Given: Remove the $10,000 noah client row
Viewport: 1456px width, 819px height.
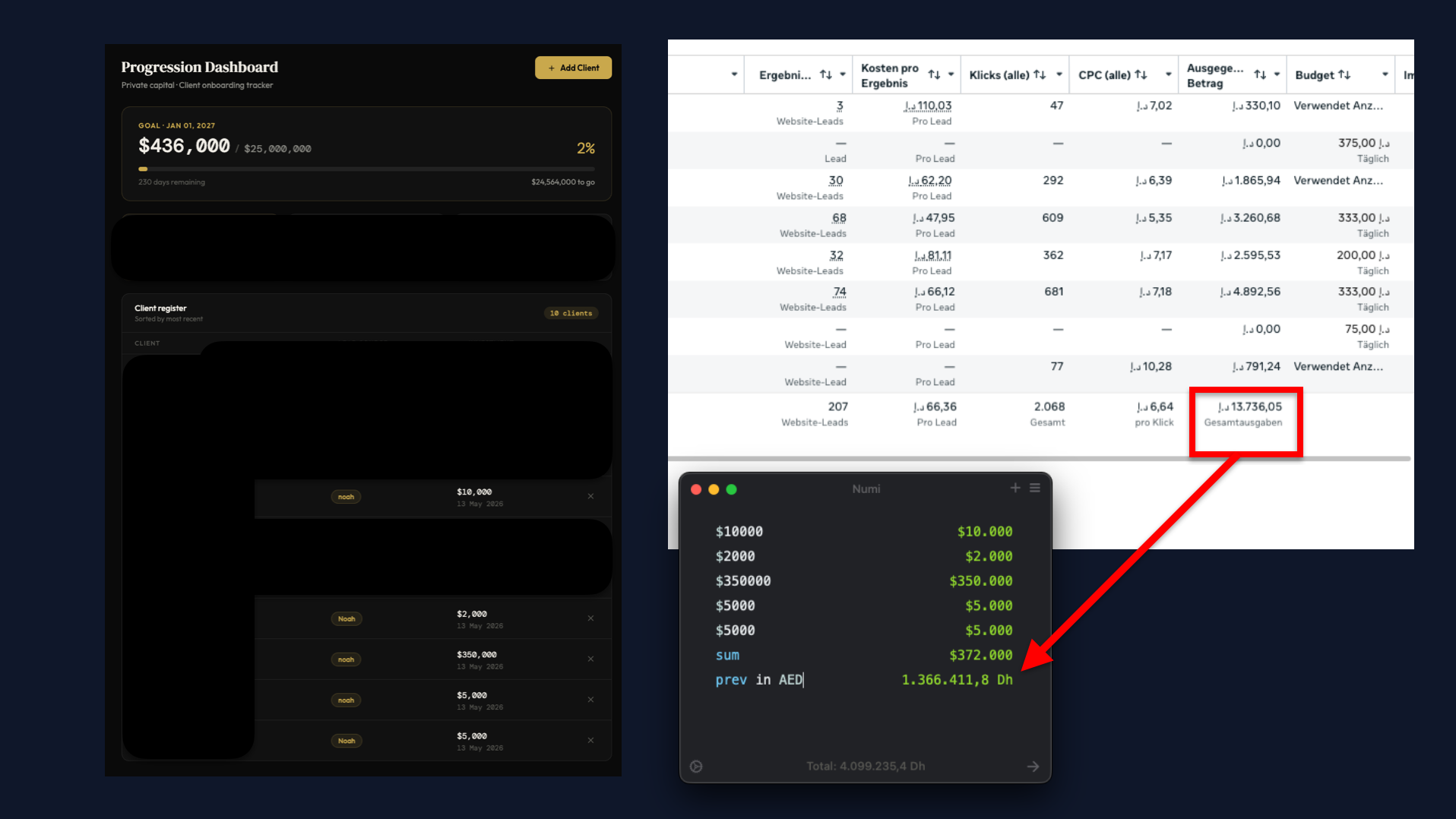Looking at the screenshot, I should 590,496.
